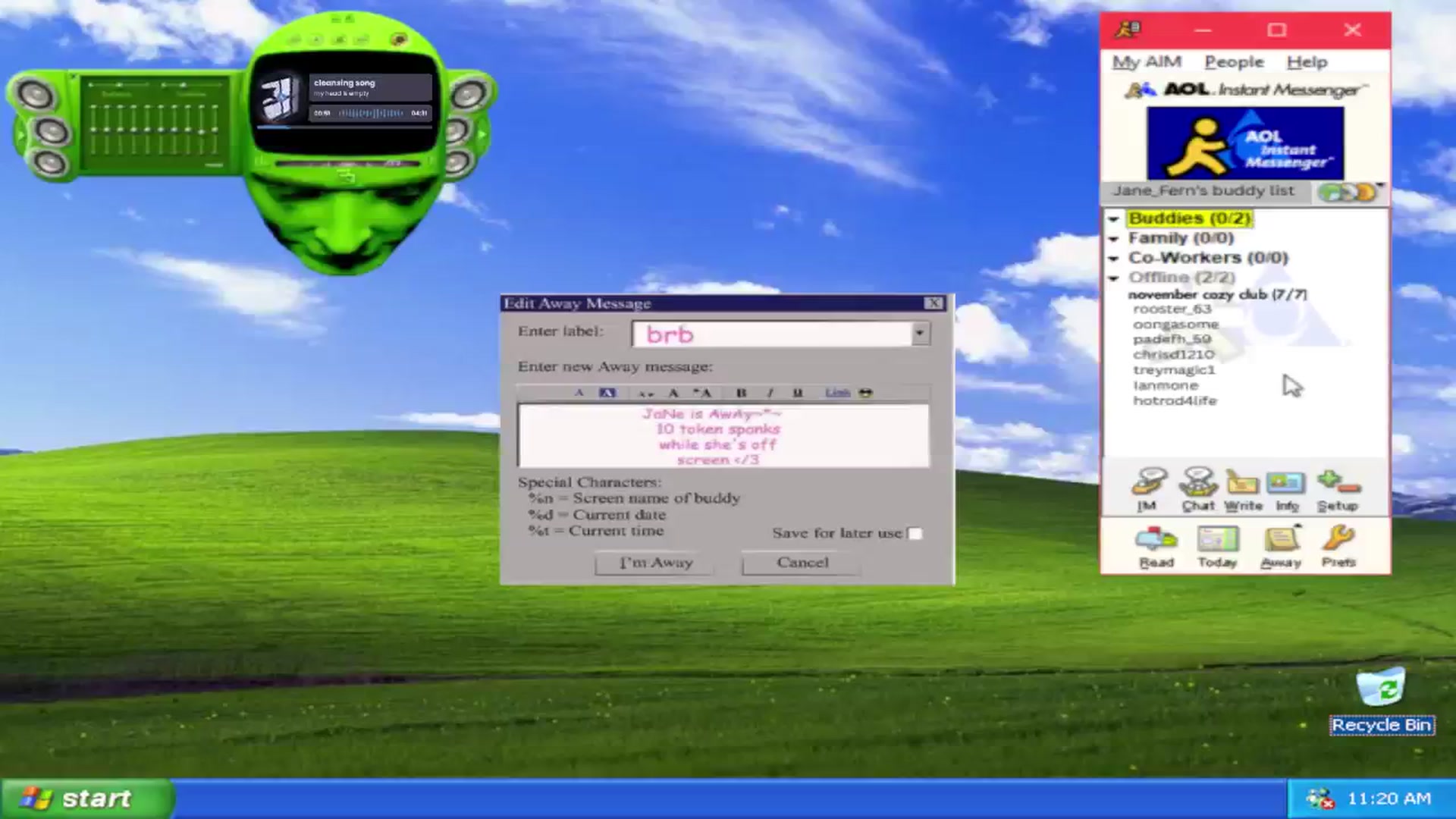Click the system tray network icon
1456x819 pixels.
coord(1319,799)
